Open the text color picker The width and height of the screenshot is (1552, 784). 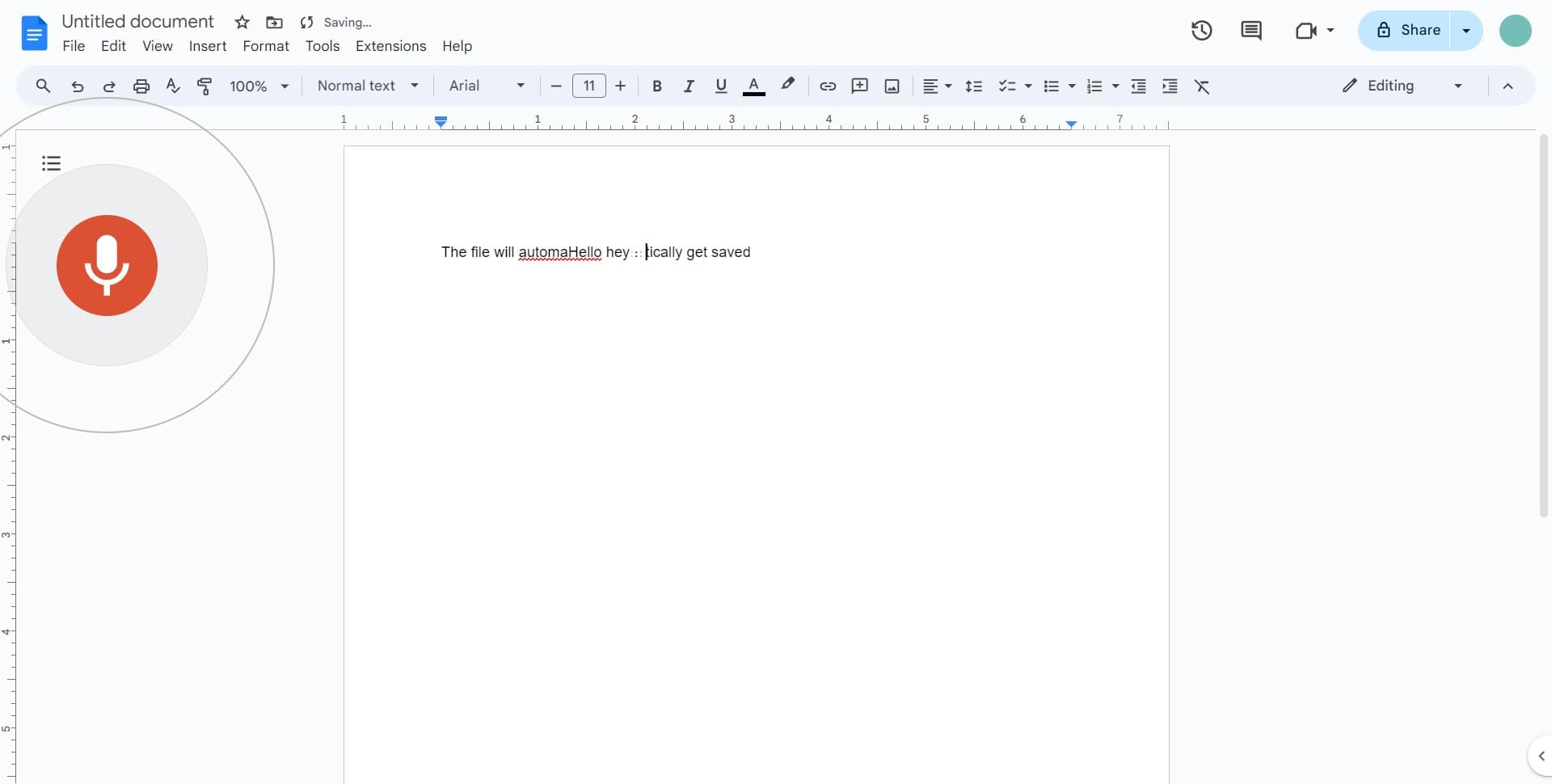[x=753, y=86]
